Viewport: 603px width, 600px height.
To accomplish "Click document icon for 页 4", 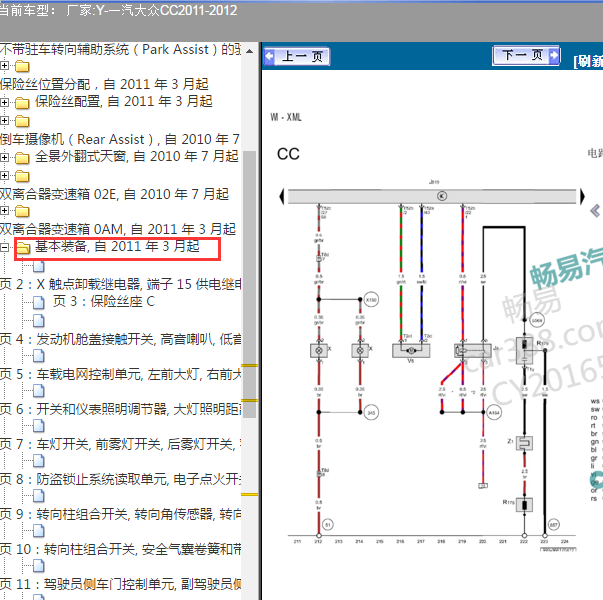I will coord(39,320).
